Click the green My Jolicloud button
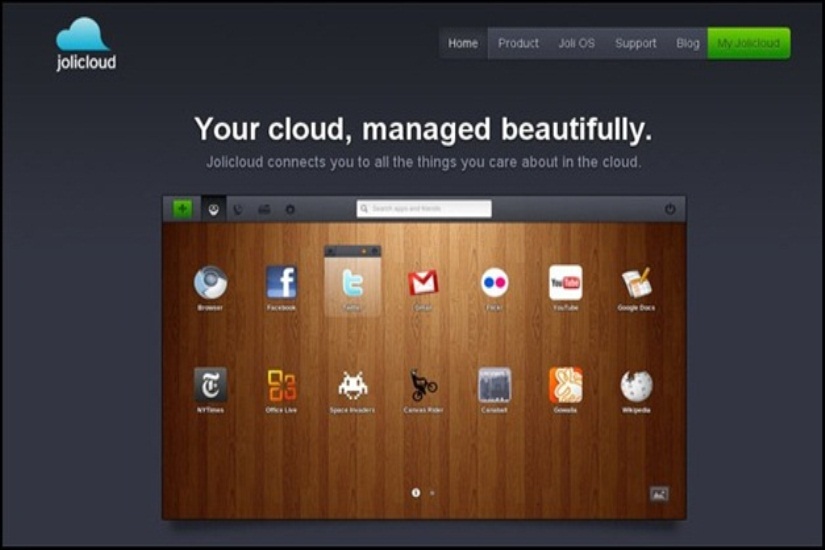The width and height of the screenshot is (825, 550). (x=748, y=43)
